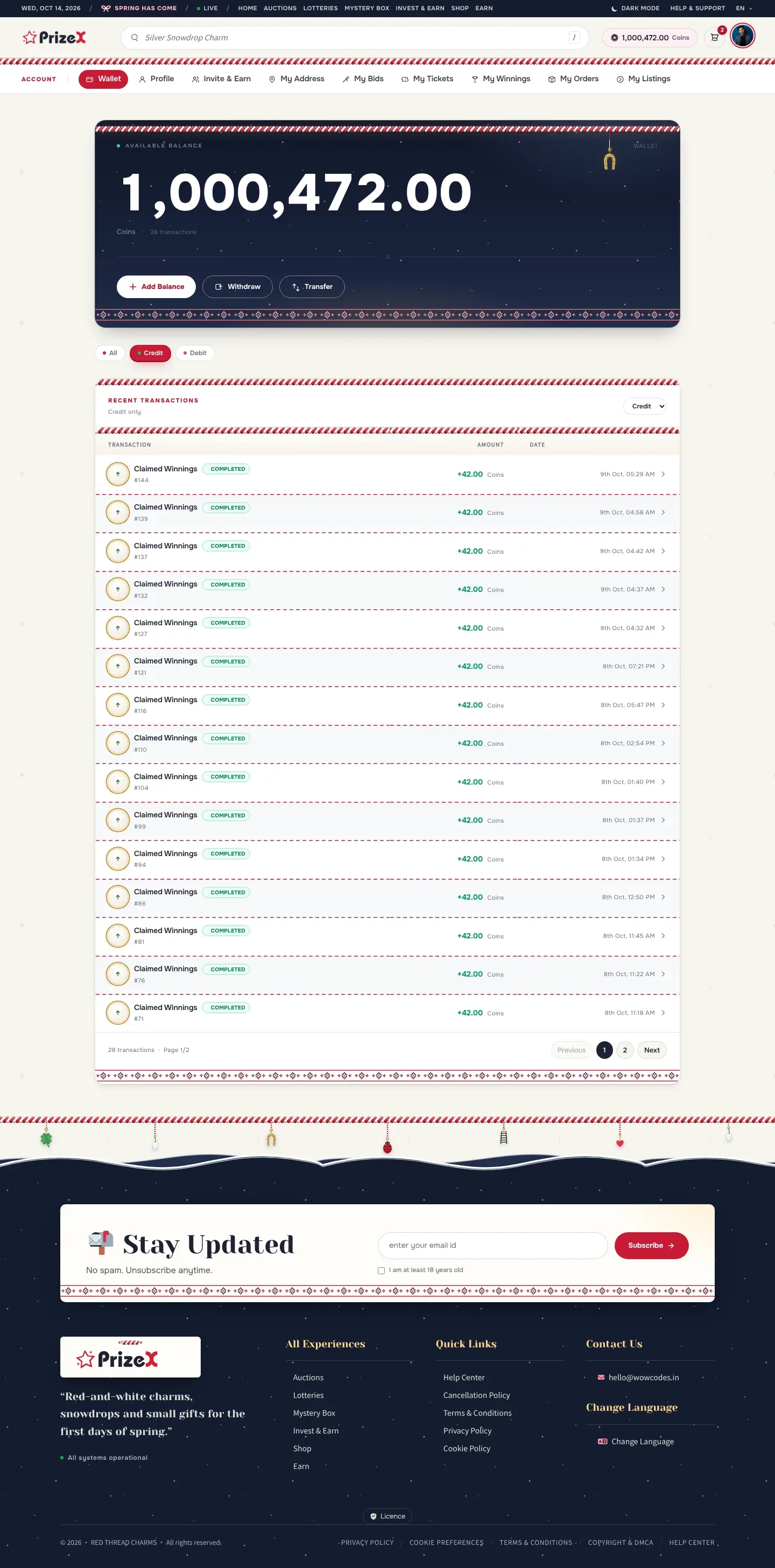The height and width of the screenshot is (1568, 775).
Task: Click the Subscribe button
Action: (x=651, y=1245)
